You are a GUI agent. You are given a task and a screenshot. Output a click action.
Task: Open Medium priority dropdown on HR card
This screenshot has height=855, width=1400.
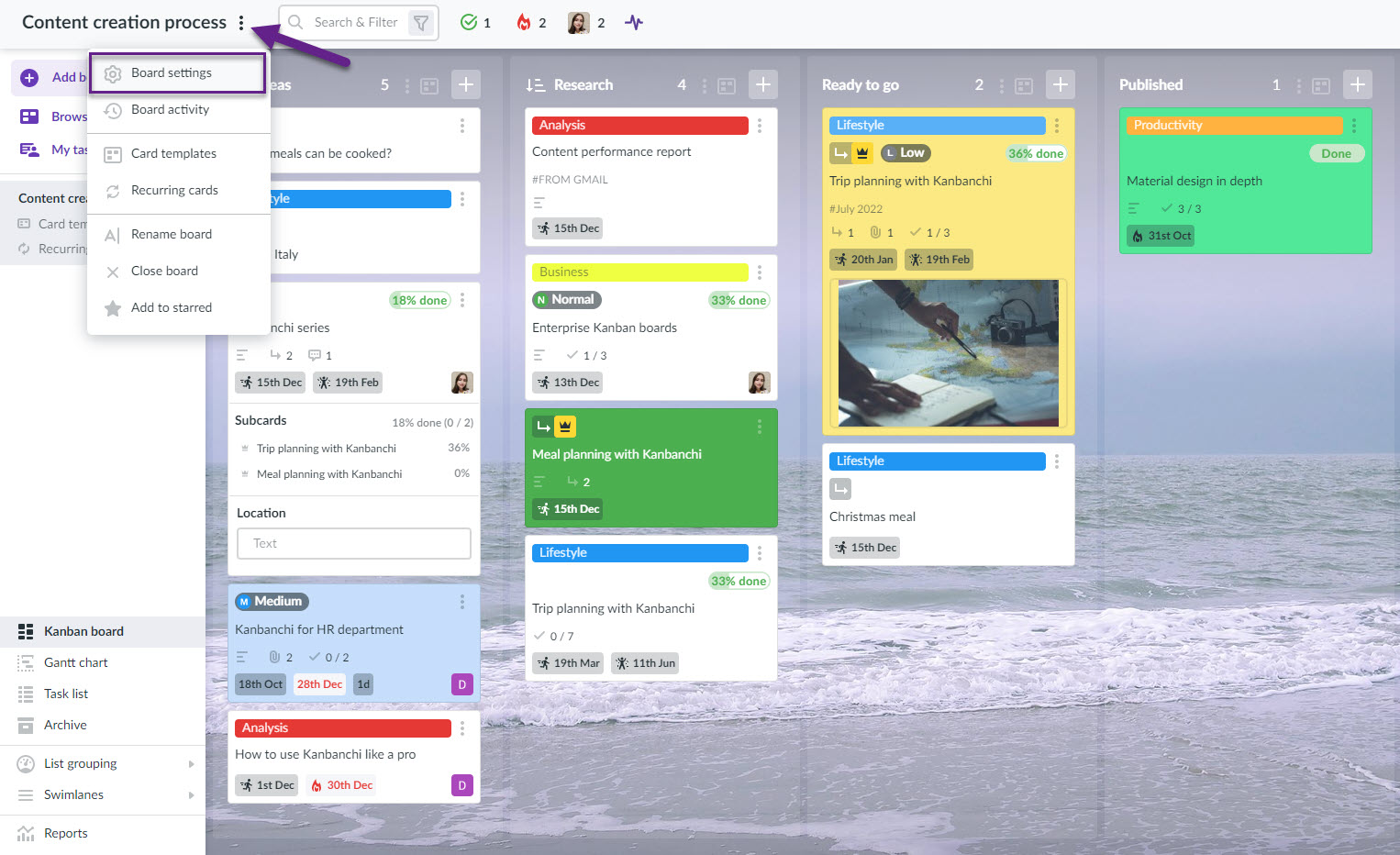pos(272,602)
